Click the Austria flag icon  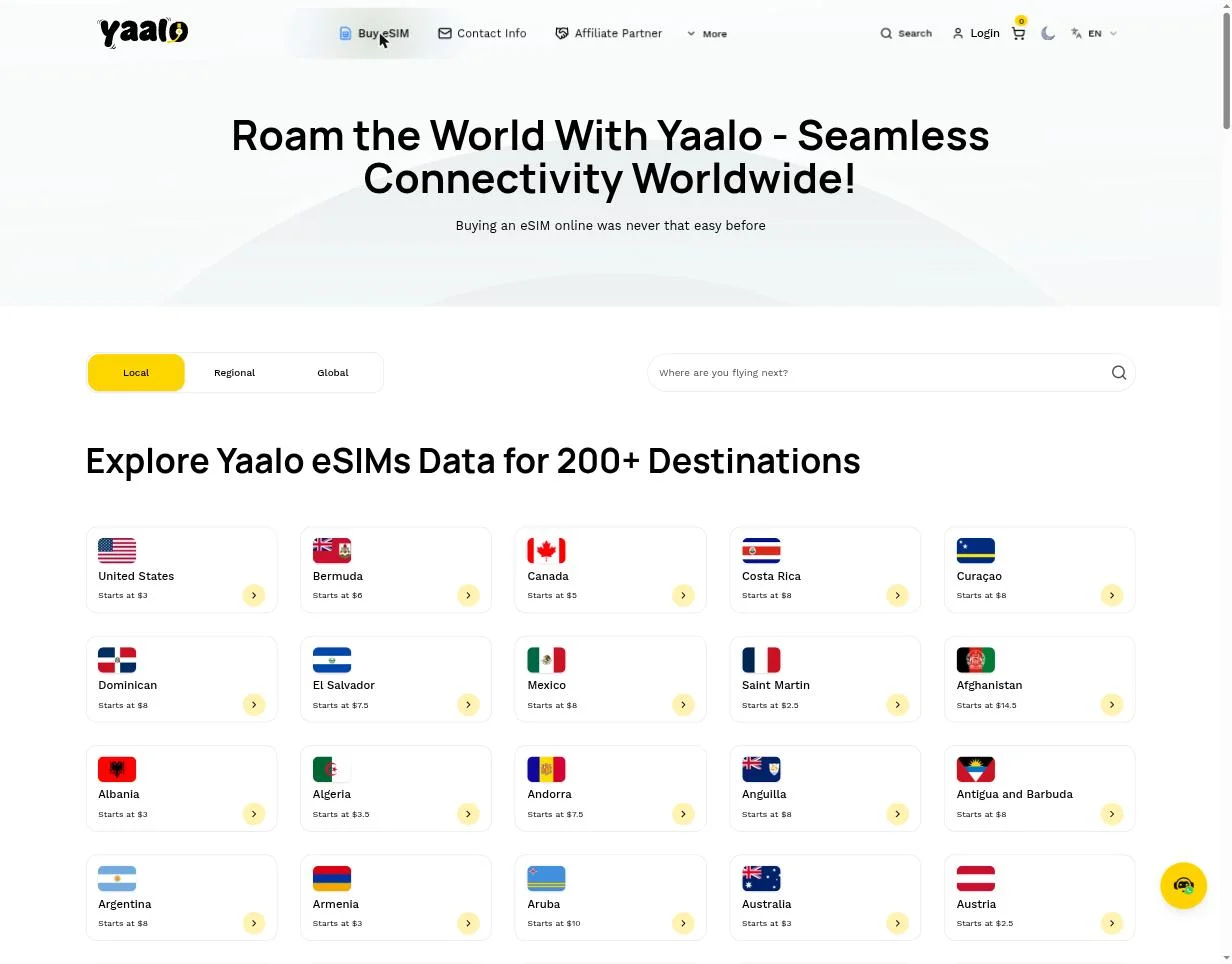click(x=976, y=879)
